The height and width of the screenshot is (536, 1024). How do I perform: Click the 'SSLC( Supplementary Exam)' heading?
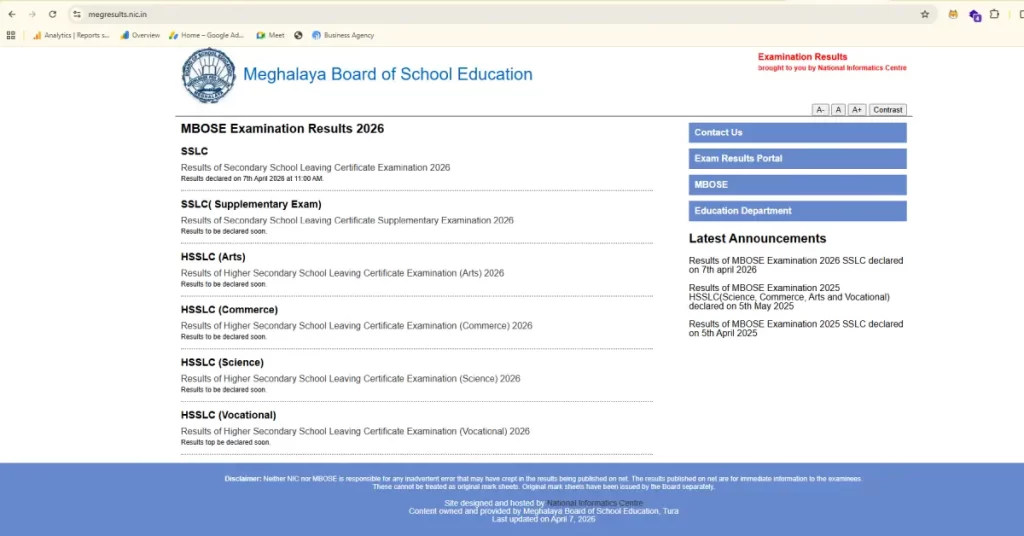(x=251, y=204)
